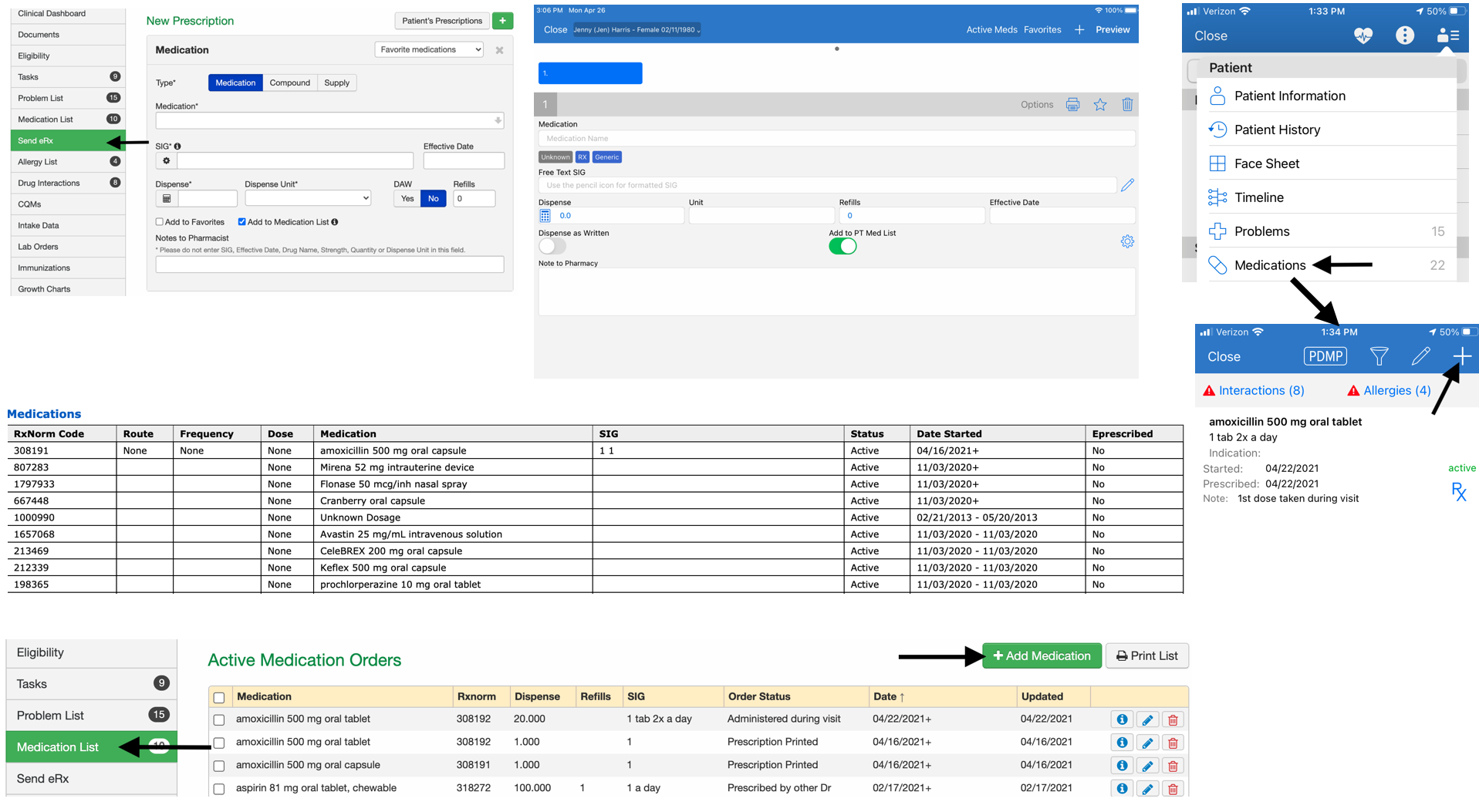Image resolution: width=1479 pixels, height=812 pixels.
Task: Open SIG builder gear icon
Action: click(166, 161)
